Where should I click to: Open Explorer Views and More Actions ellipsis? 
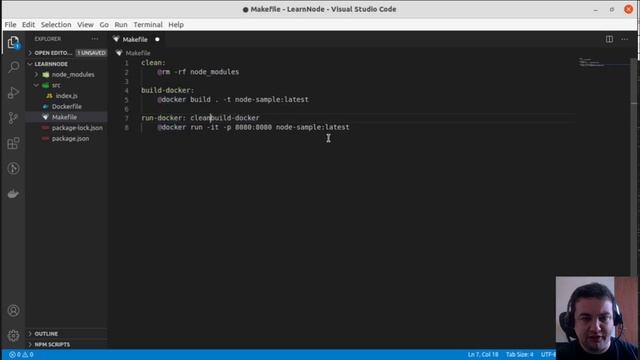pos(95,39)
